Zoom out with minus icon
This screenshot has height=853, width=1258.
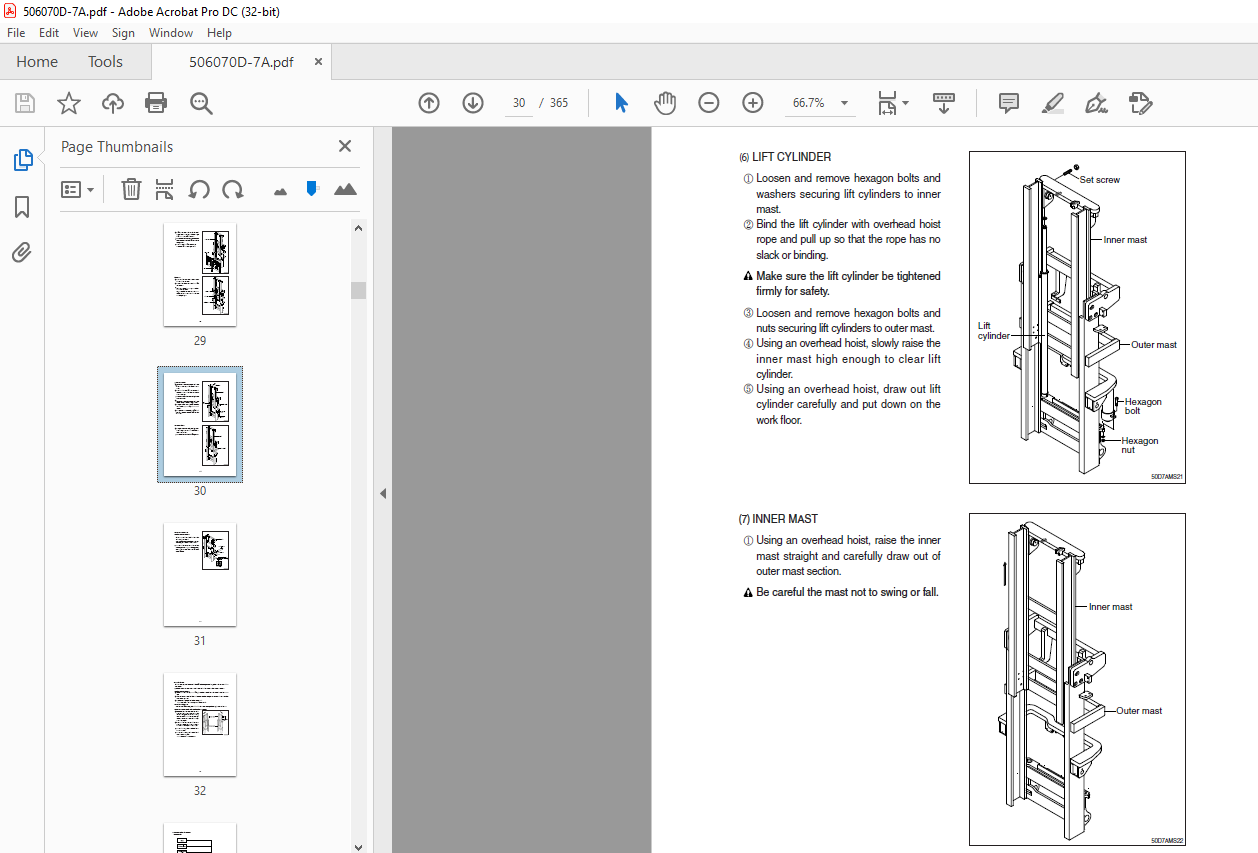(709, 103)
